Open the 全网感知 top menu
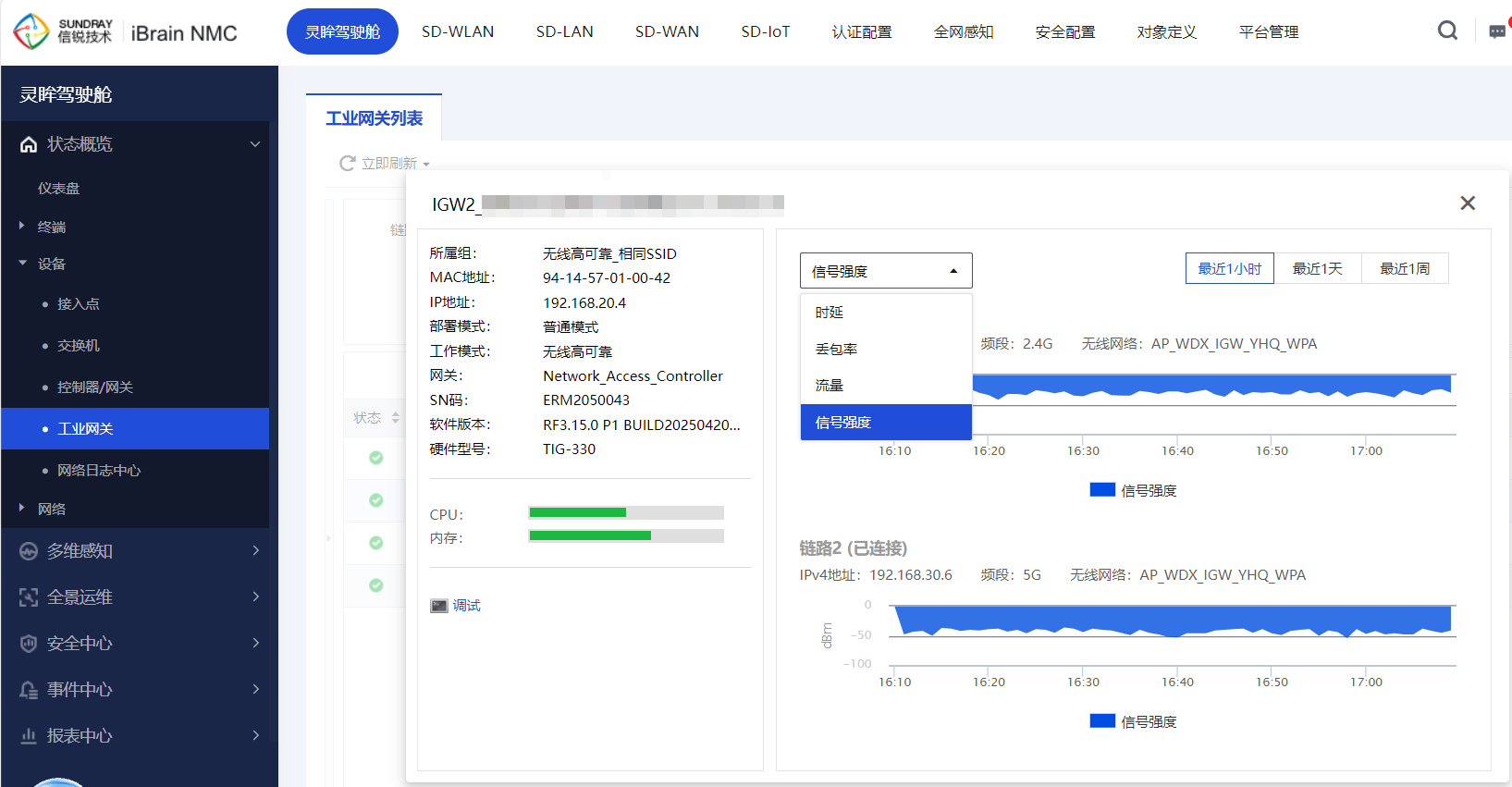Image resolution: width=1512 pixels, height=787 pixels. (x=964, y=31)
